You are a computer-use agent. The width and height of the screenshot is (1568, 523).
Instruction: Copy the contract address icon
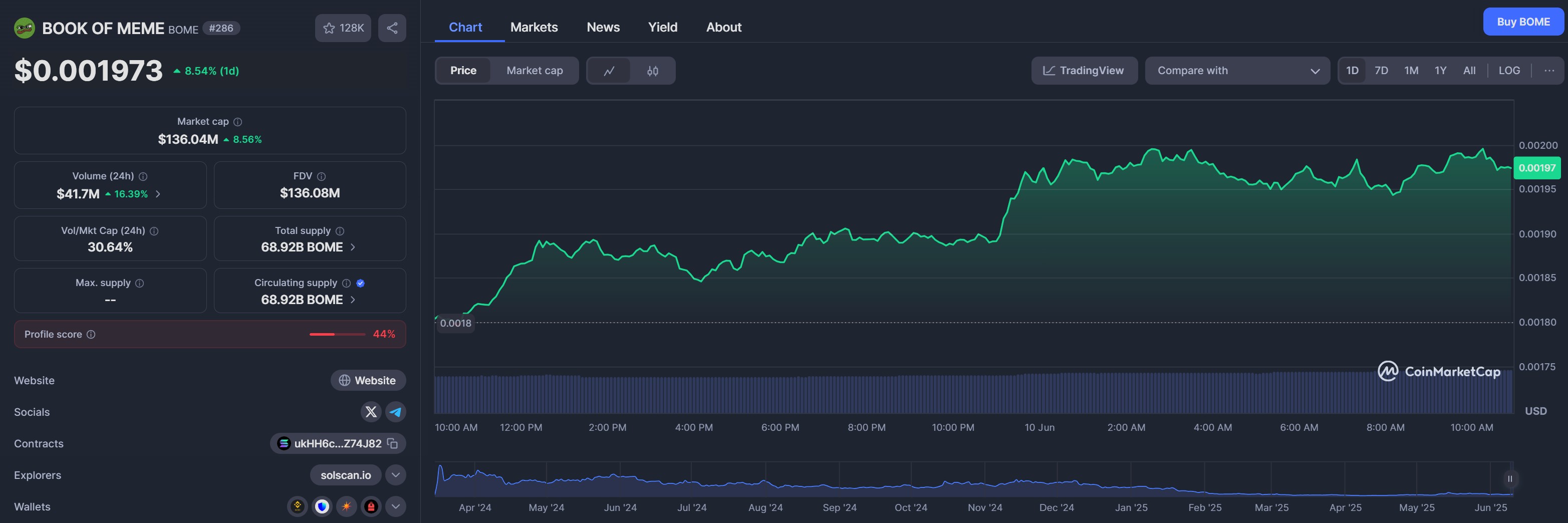[x=393, y=443]
